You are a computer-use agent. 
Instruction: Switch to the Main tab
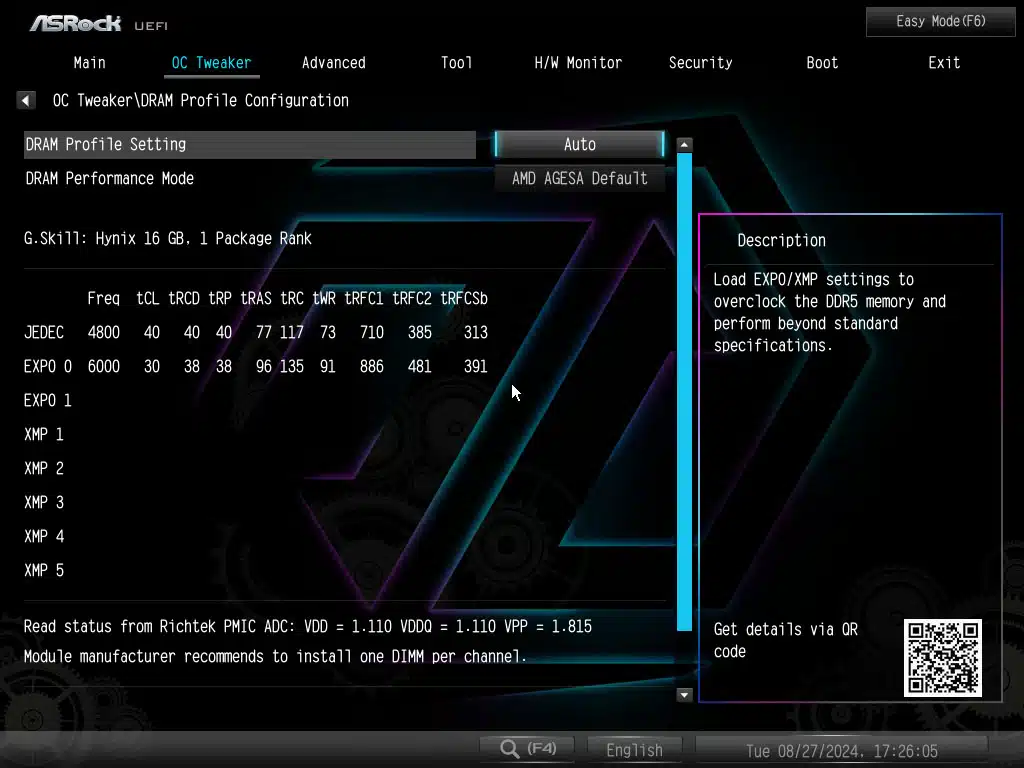click(x=89, y=62)
